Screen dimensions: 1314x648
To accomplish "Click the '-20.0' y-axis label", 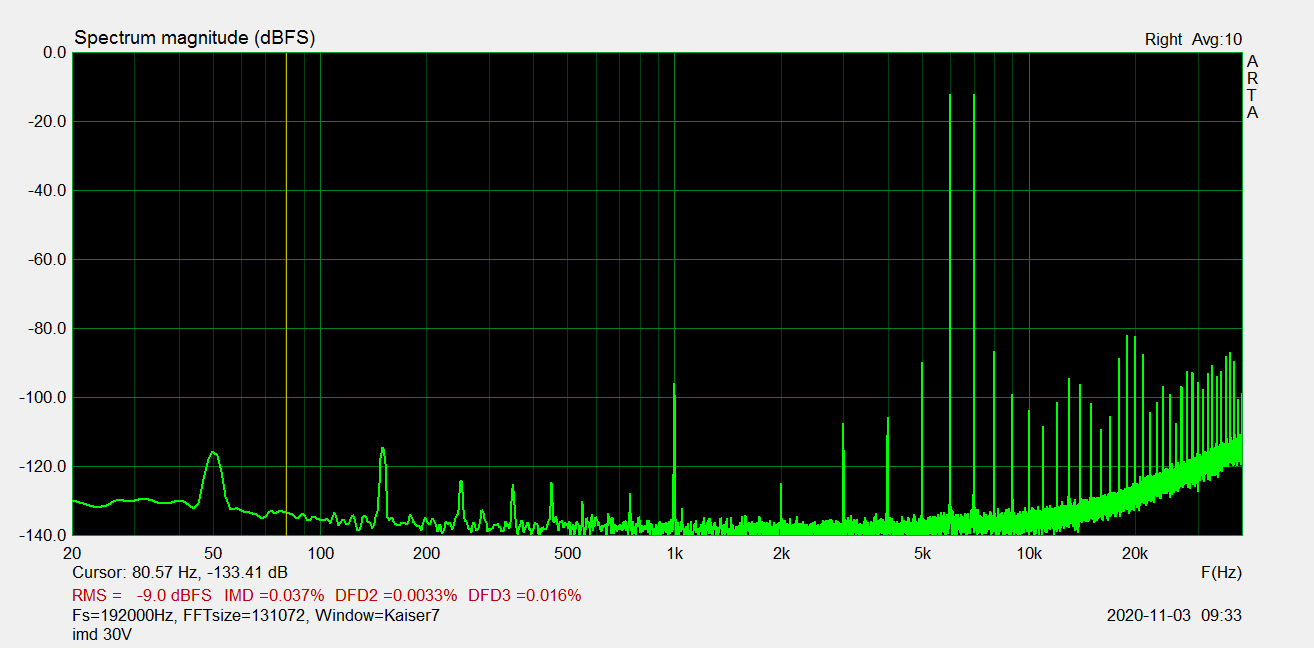I will [48, 122].
